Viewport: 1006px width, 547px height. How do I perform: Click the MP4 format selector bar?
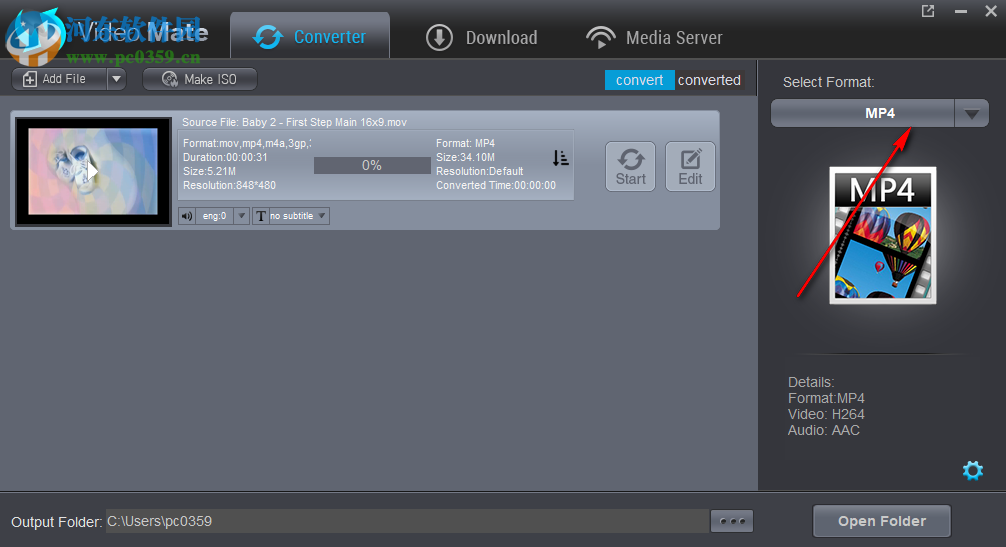(863, 114)
